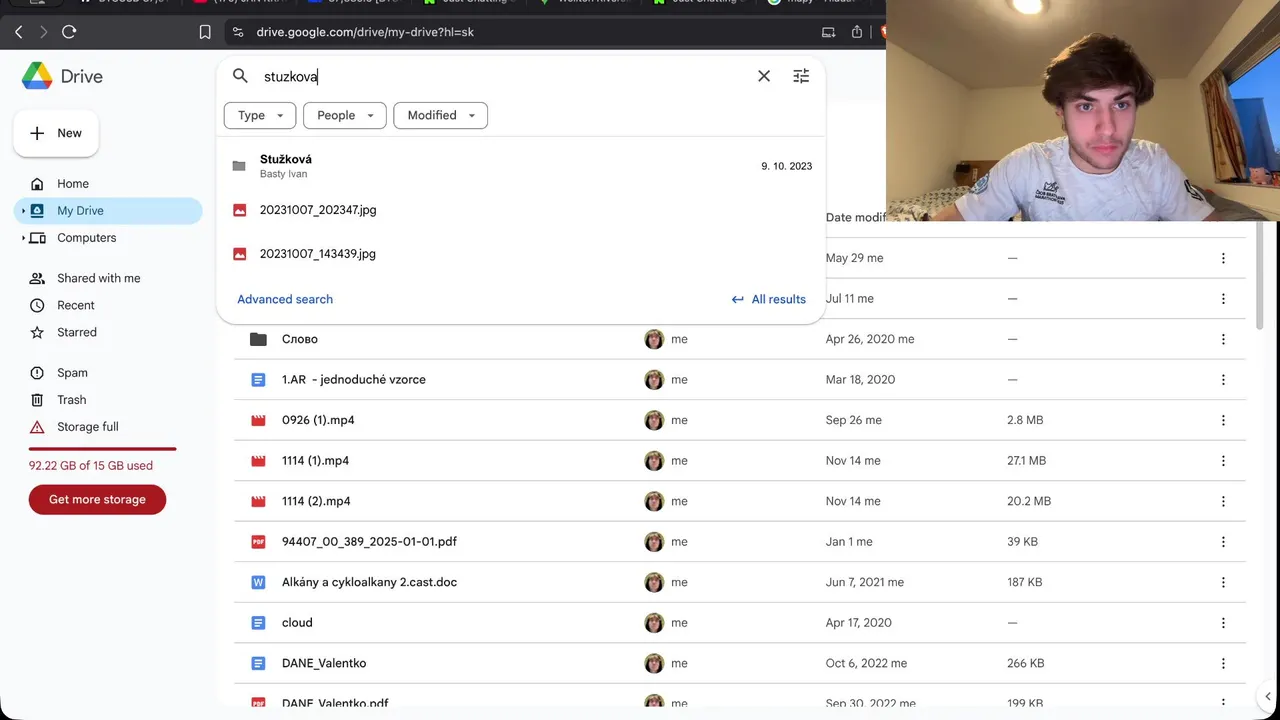Image resolution: width=1280 pixels, height=720 pixels.
Task: Show the side panel with bottom-right arrow
Action: click(x=1267, y=696)
